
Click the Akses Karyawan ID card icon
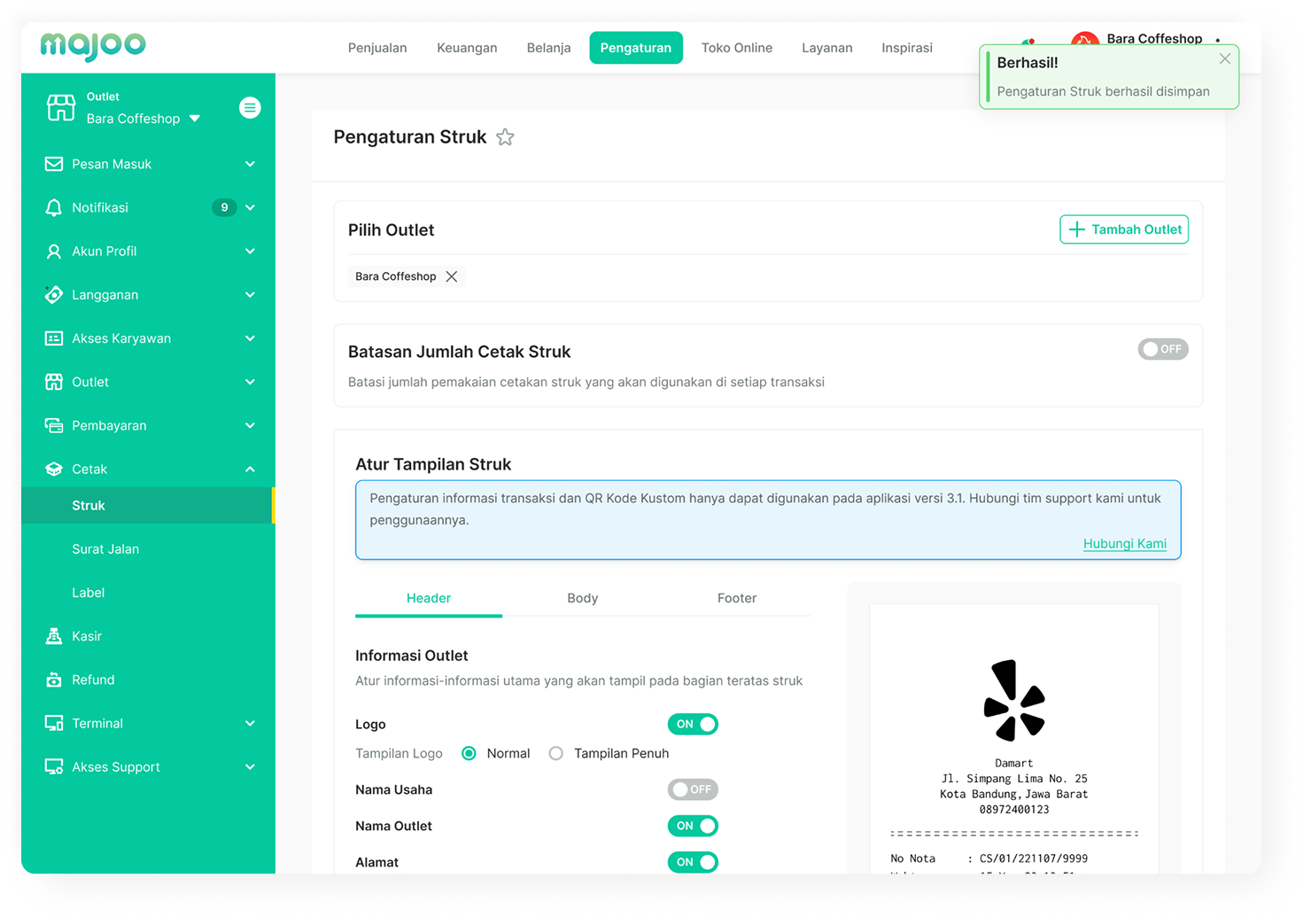tap(54, 338)
